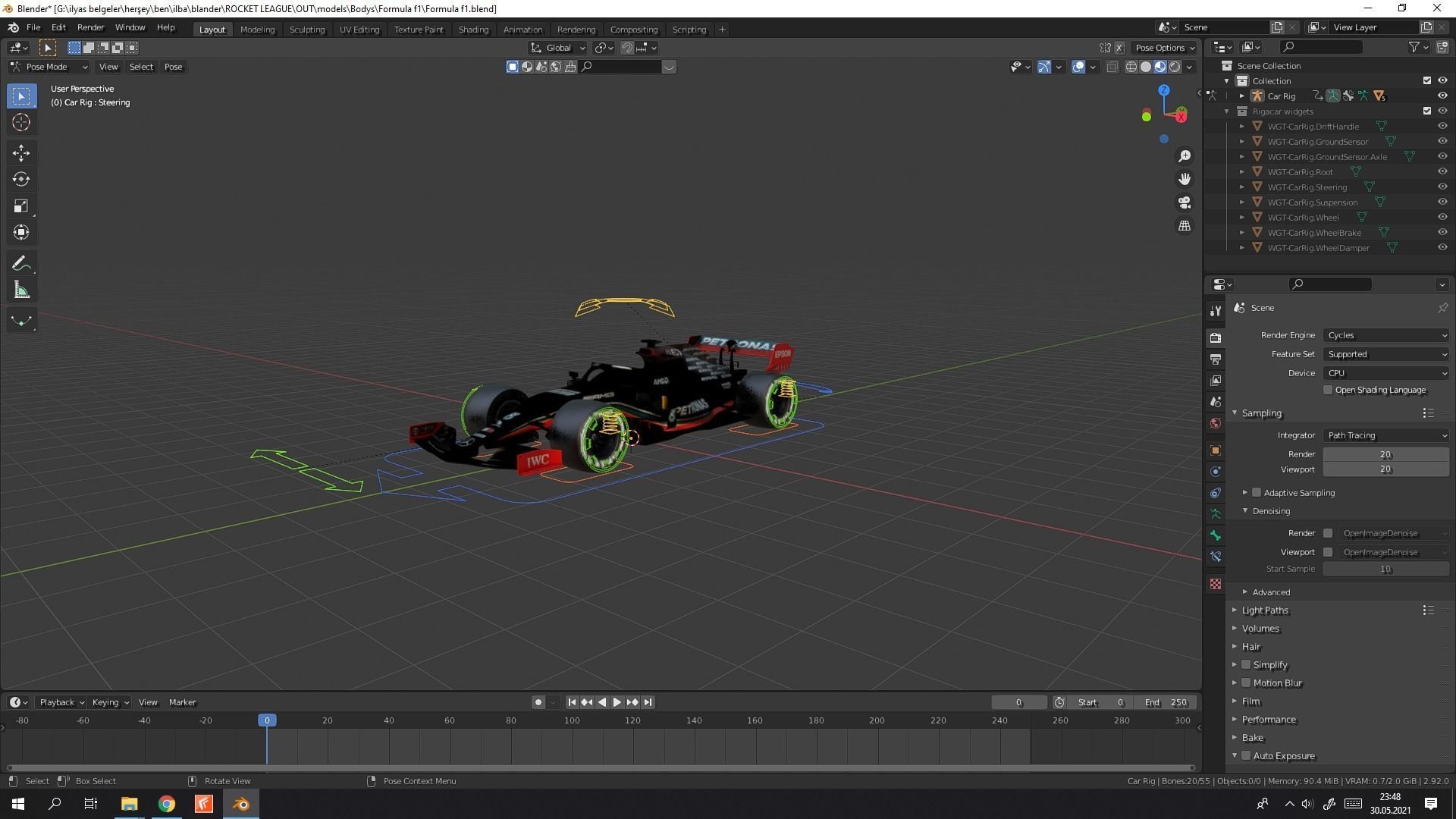
Task: Select the Scale tool
Action: click(21, 206)
